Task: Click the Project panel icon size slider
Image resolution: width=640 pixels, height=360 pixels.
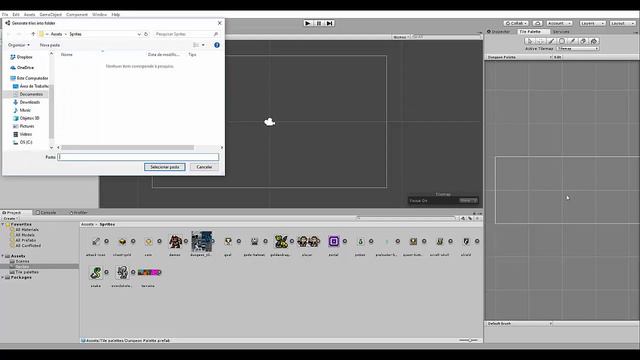Action: (469, 340)
